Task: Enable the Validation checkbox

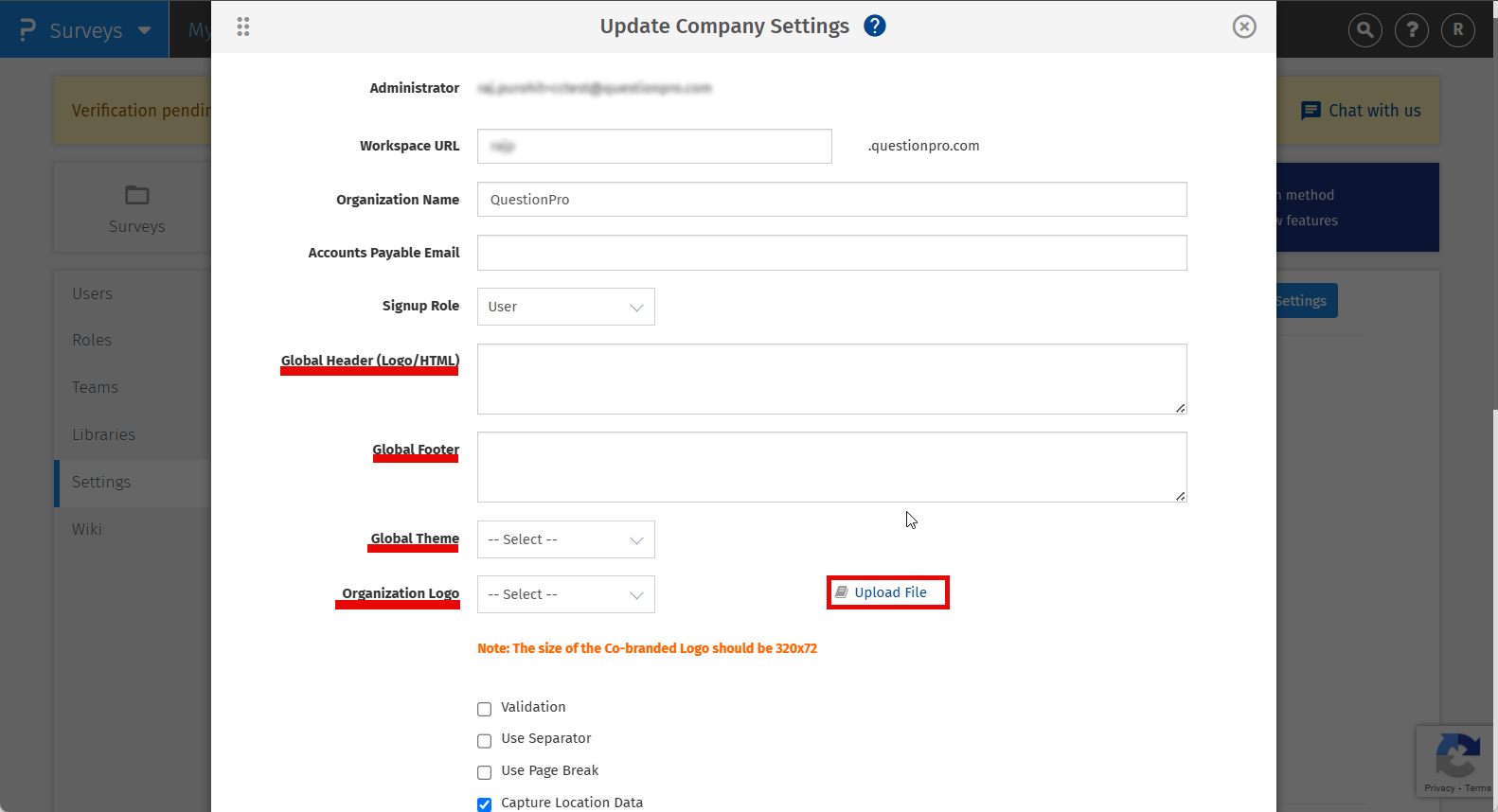Action: click(485, 709)
